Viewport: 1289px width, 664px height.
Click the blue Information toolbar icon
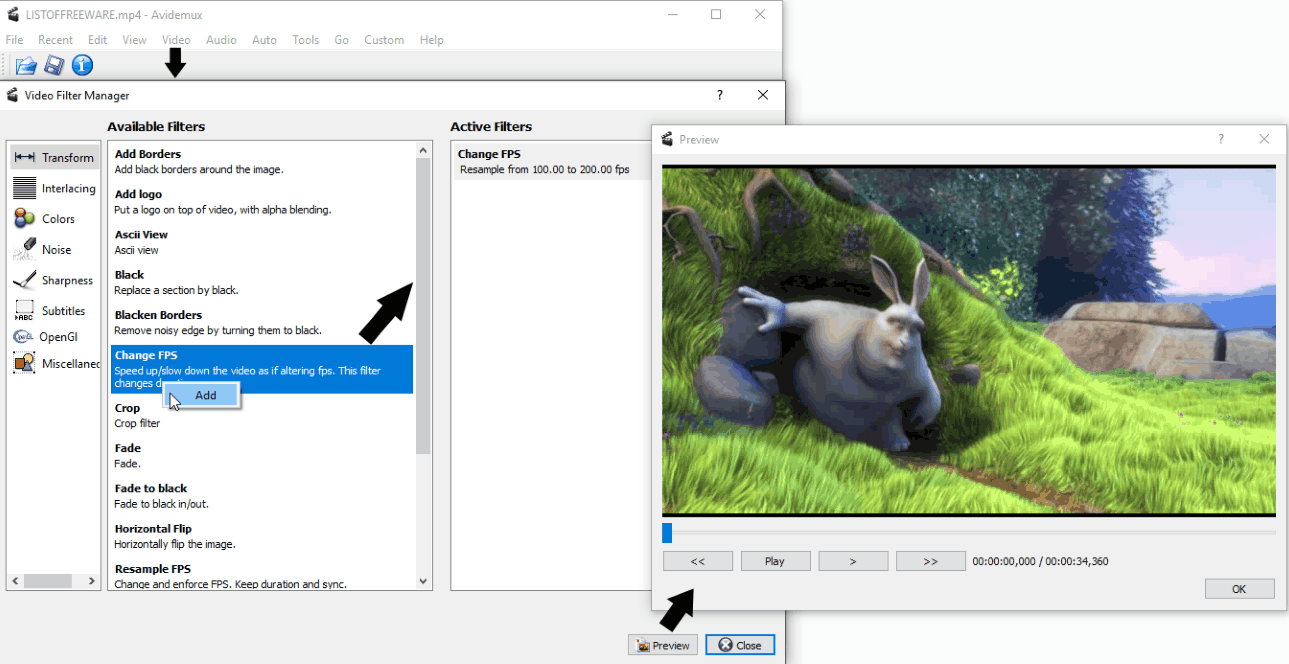[x=82, y=66]
